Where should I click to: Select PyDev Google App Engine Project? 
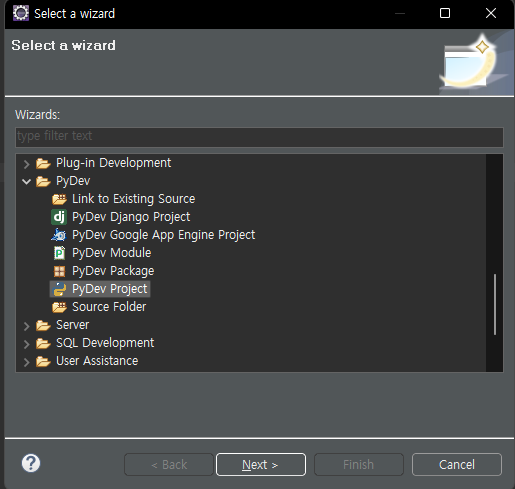coord(164,235)
